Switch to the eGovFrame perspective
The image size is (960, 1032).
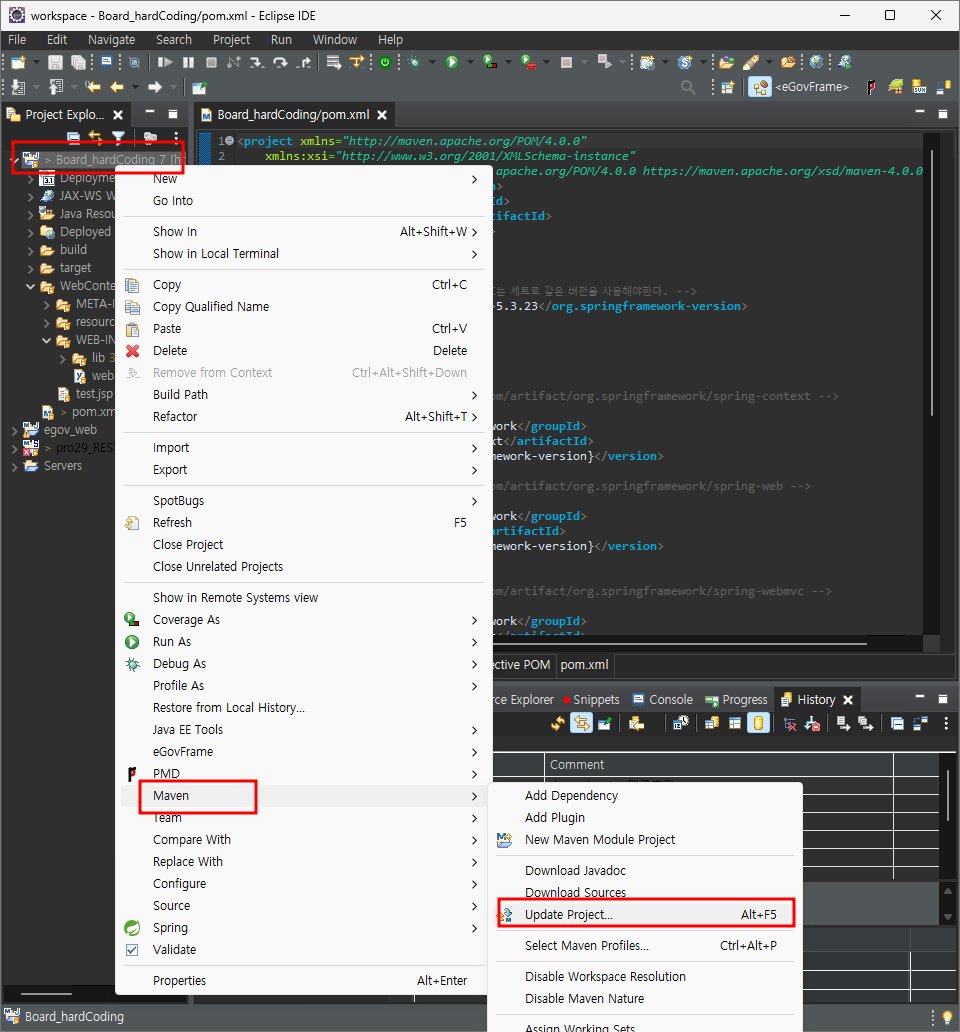click(x=801, y=87)
